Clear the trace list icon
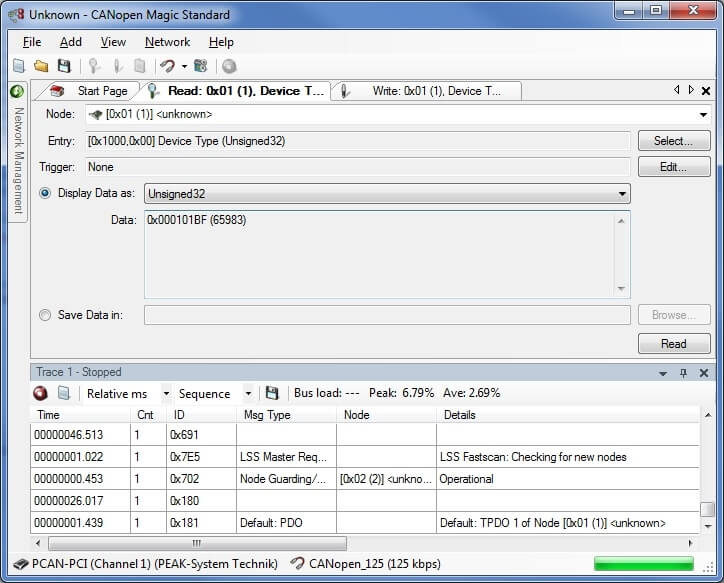The height and width of the screenshot is (583, 724). click(63, 393)
